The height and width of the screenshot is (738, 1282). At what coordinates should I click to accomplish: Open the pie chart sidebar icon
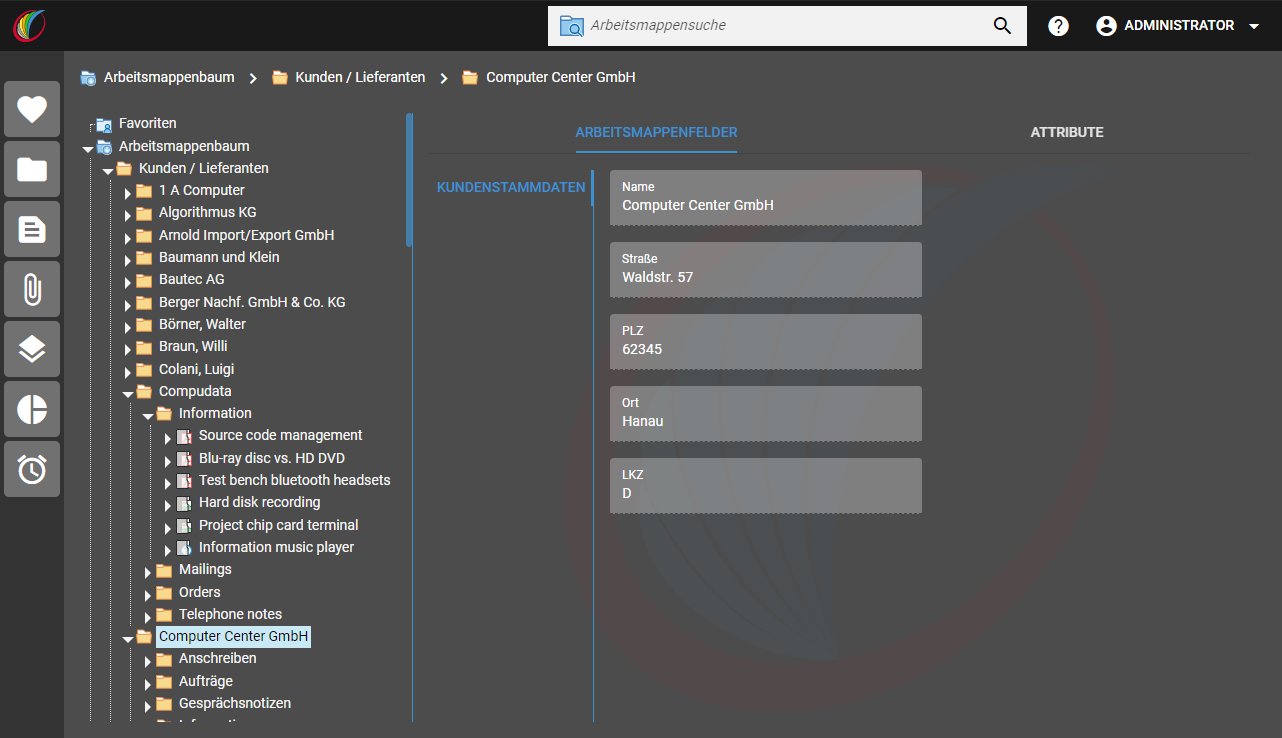click(32, 409)
